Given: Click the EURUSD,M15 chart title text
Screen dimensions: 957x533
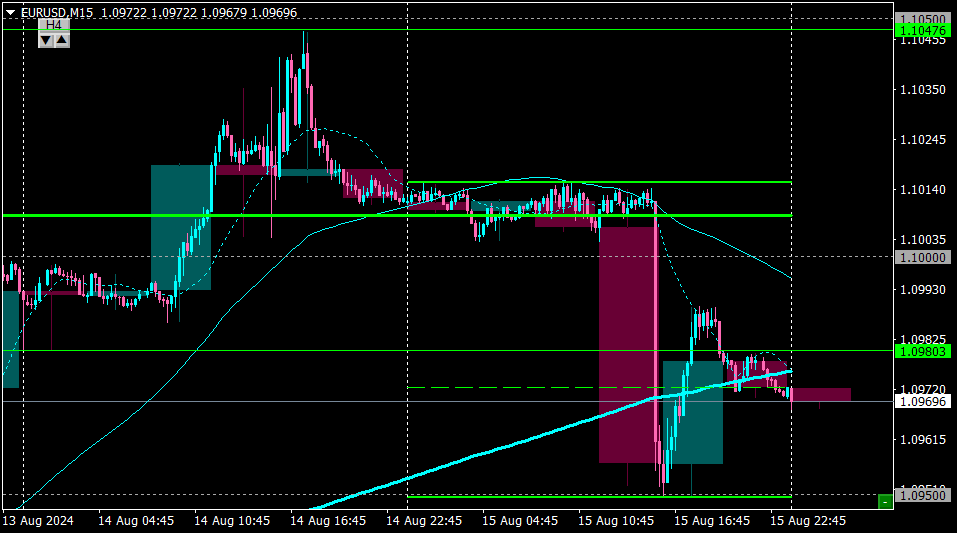Looking at the screenshot, I should pyautogui.click(x=57, y=12).
